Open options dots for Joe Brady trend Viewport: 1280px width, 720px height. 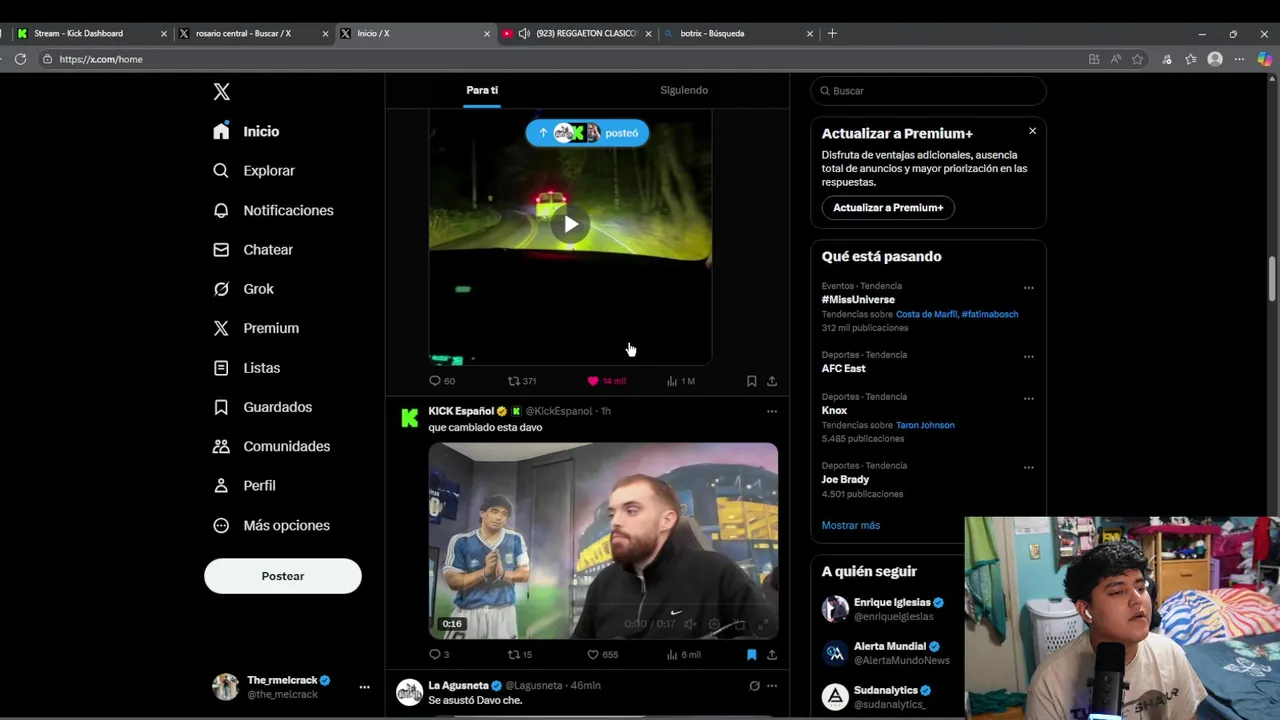[x=1028, y=468]
